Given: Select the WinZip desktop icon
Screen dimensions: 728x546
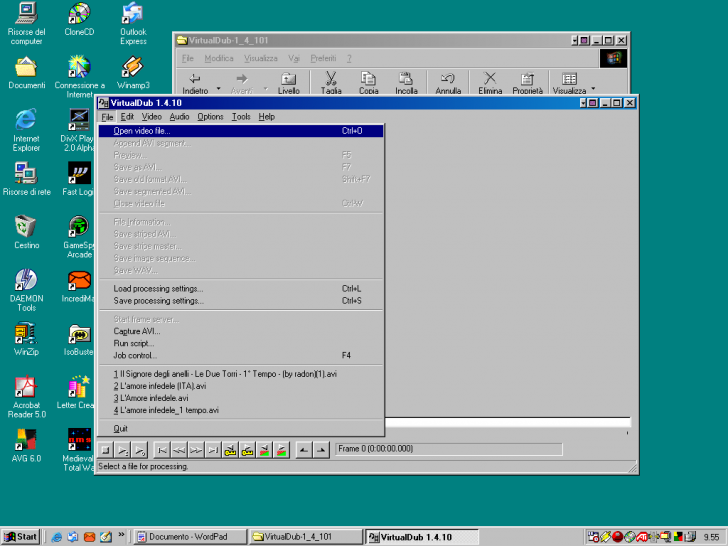Looking at the screenshot, I should tap(26, 339).
